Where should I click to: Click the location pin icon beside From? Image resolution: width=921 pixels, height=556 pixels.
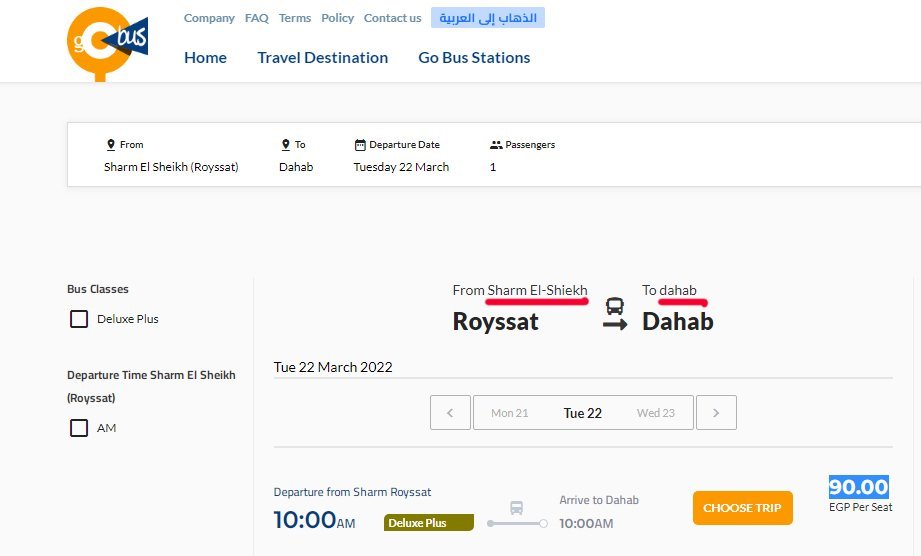pos(111,145)
